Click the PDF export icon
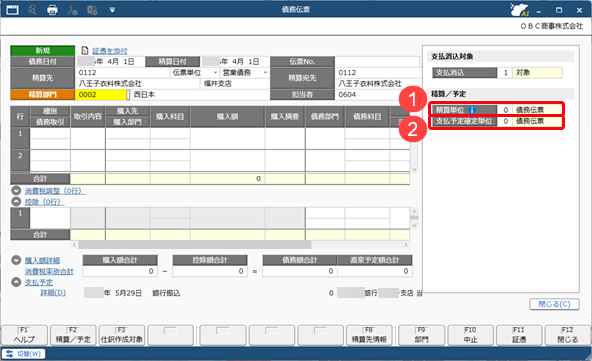592x361 pixels. [72, 10]
